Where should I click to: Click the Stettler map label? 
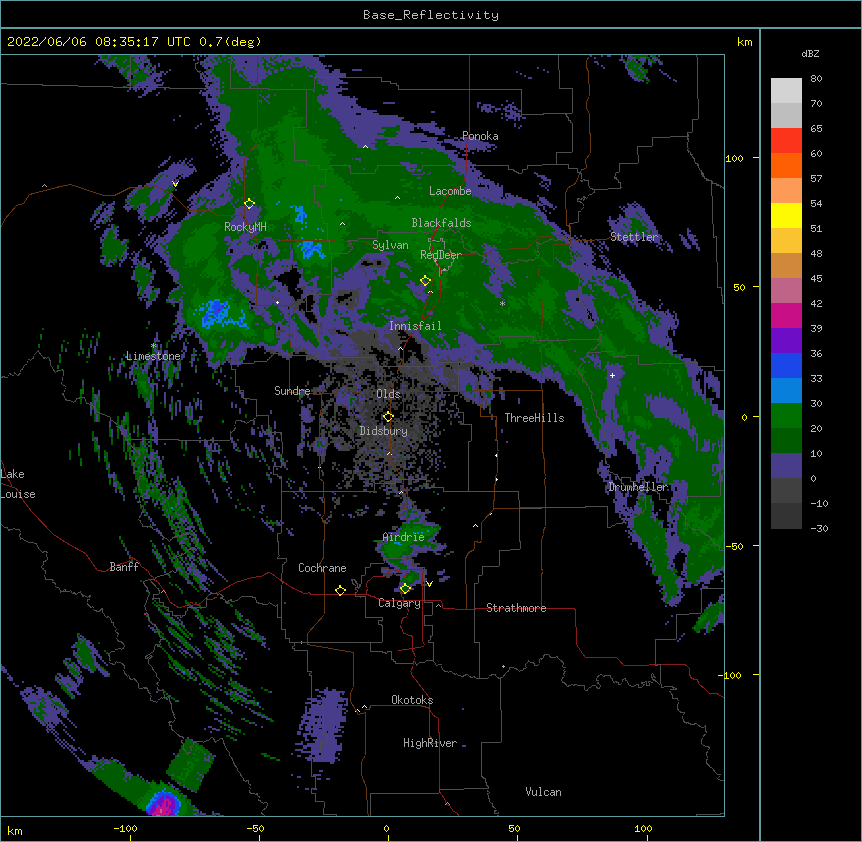coord(634,237)
